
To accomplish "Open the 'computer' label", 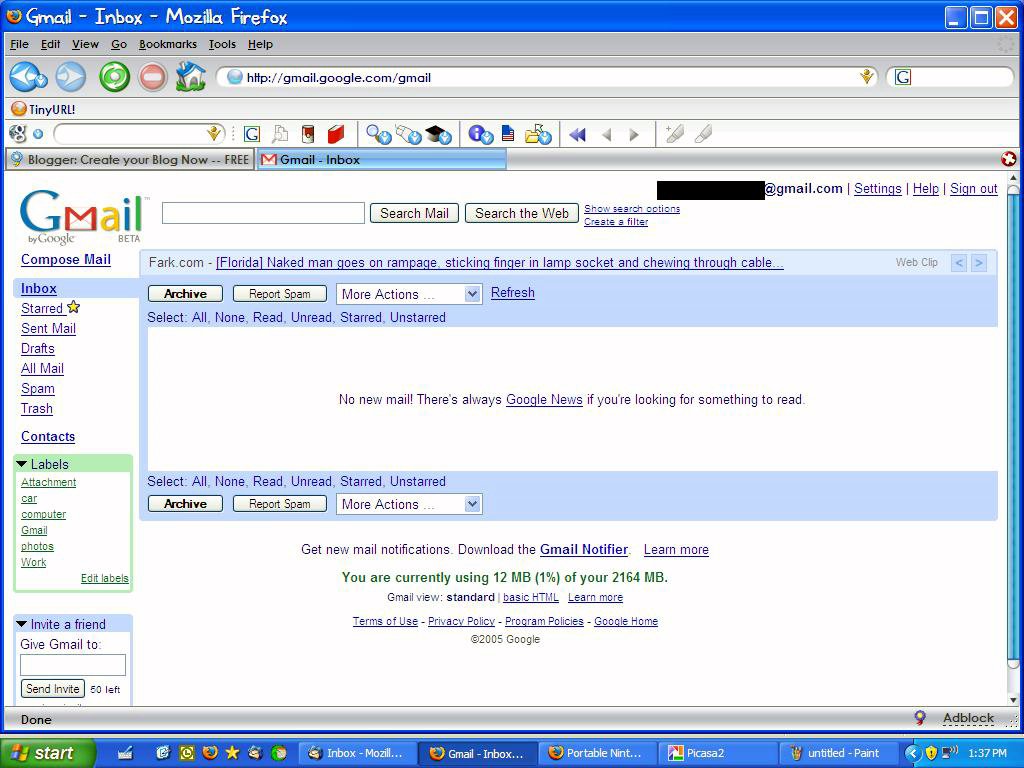I will tap(43, 514).
